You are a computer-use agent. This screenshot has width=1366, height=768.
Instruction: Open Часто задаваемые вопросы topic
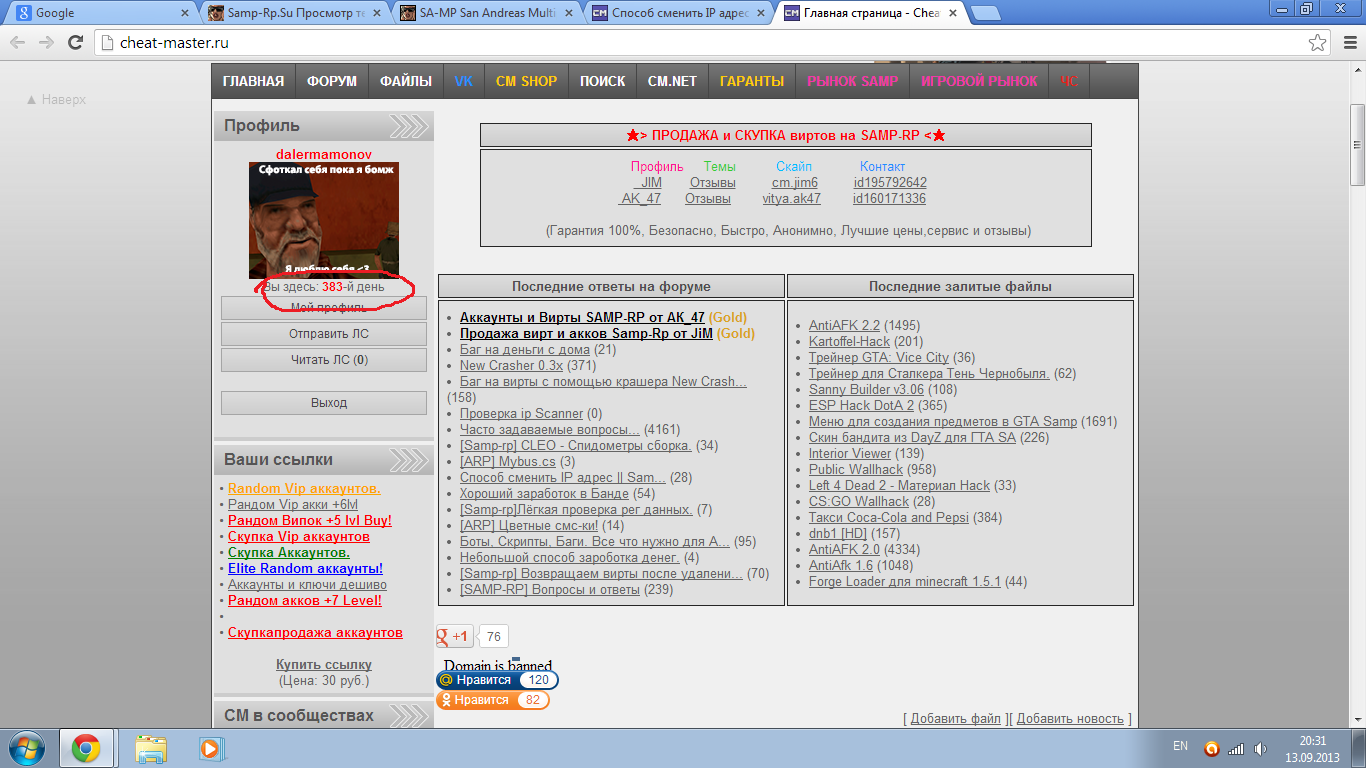pos(550,430)
